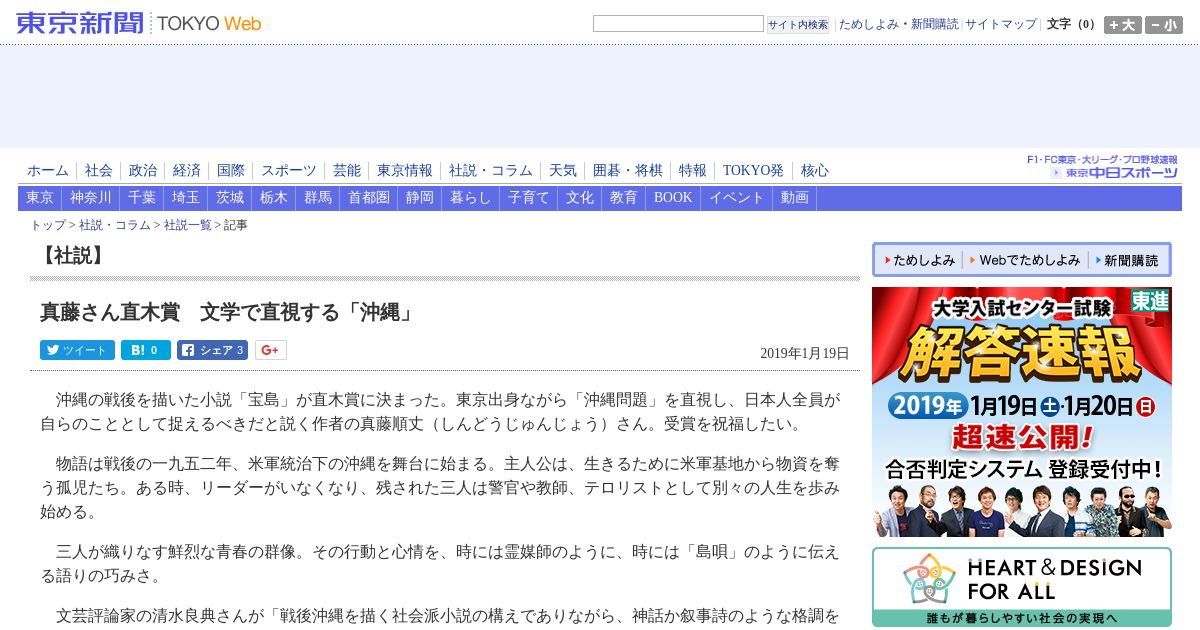Select the 子育て tab
This screenshot has width=1200, height=630.
point(529,198)
